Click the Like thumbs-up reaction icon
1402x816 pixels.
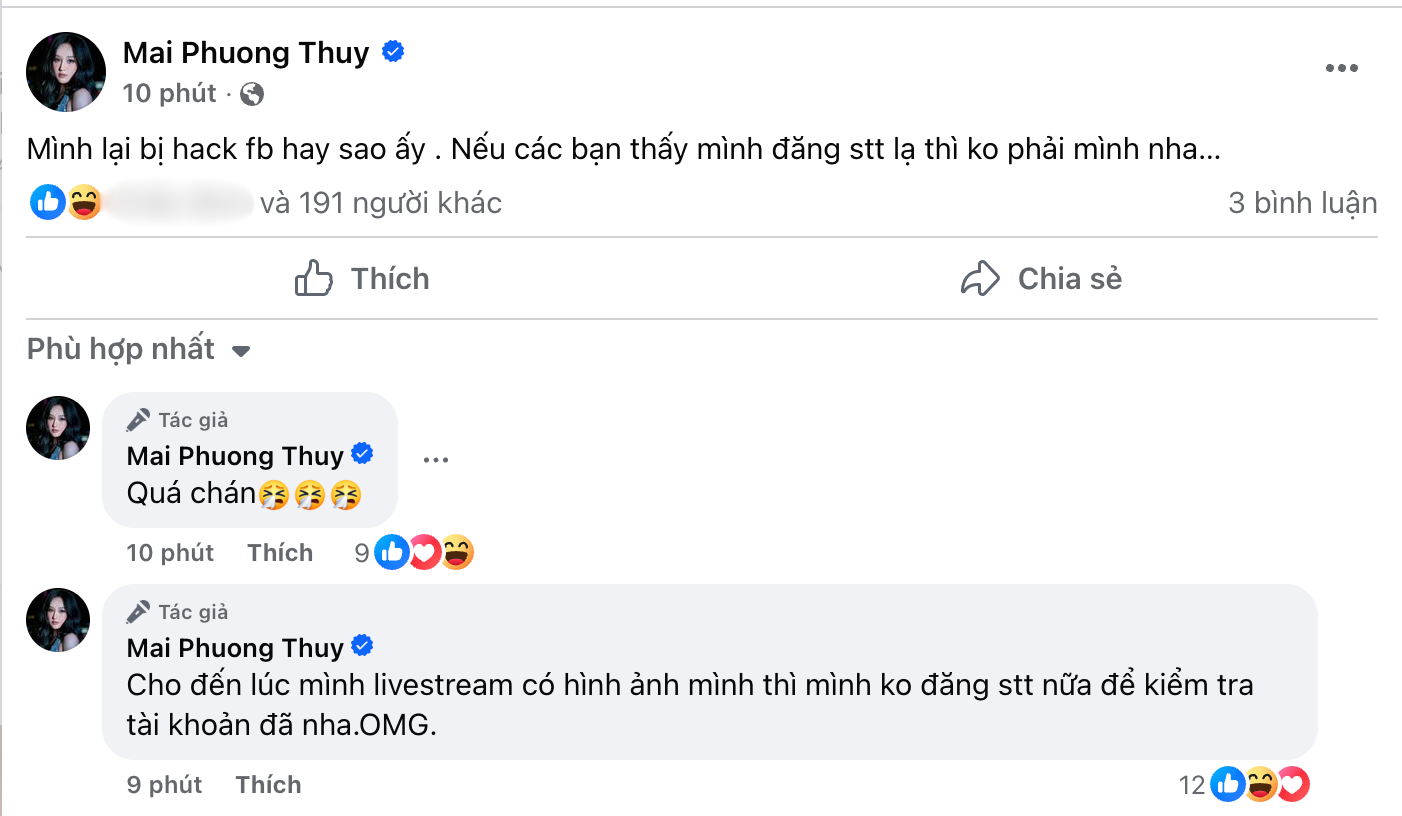46,202
